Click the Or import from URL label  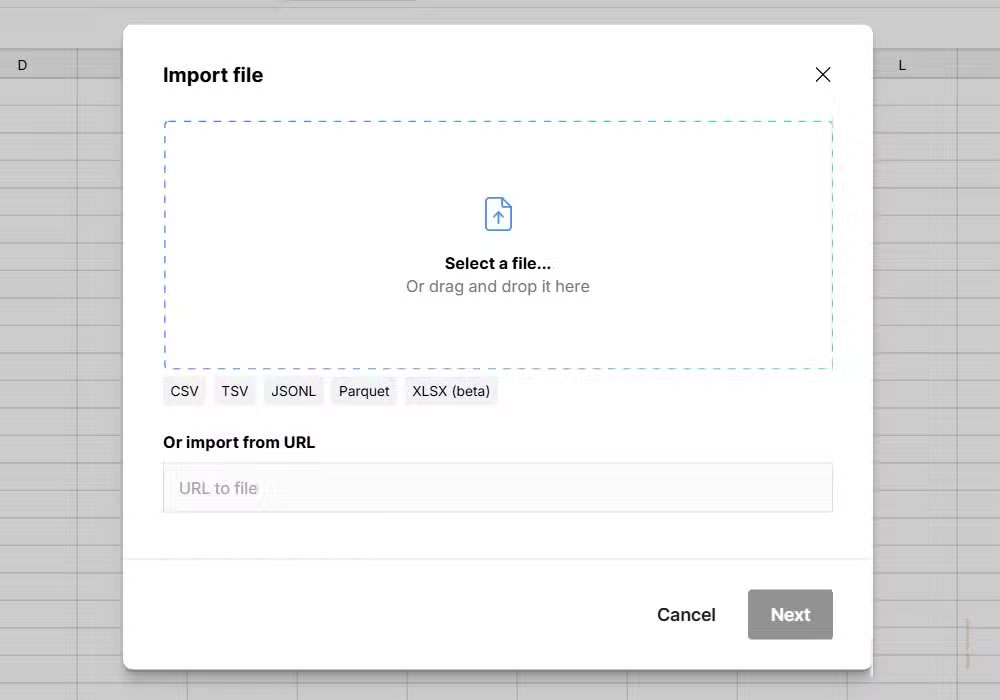click(239, 442)
